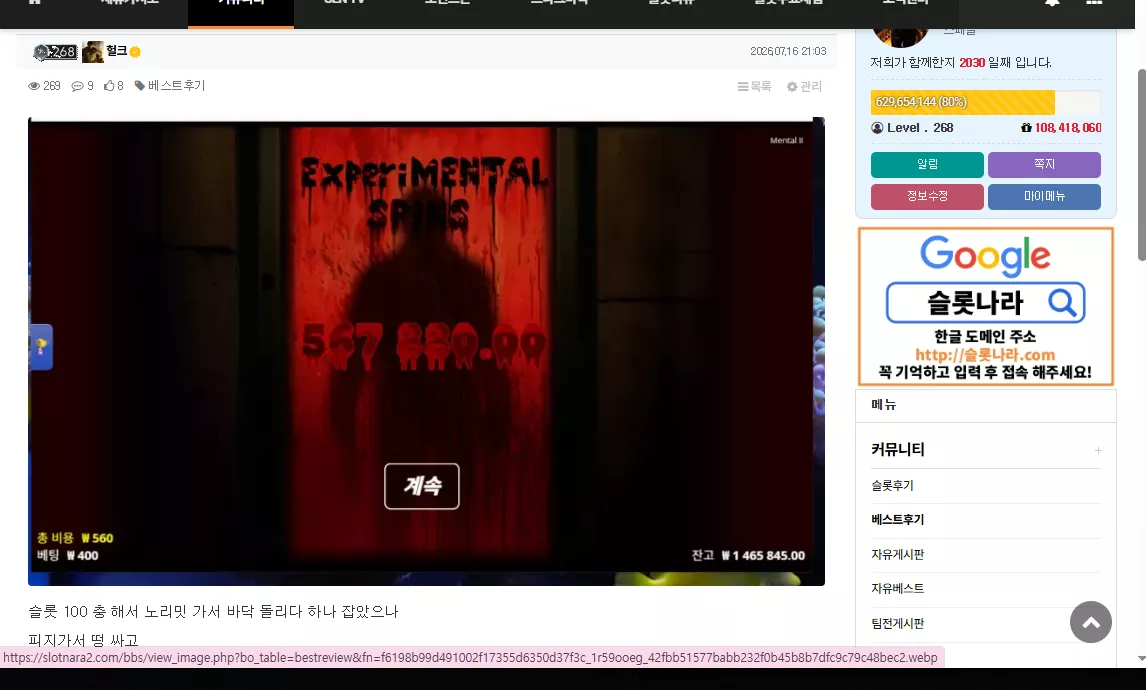Viewport: 1146px width, 690px height.
Task: Open 팀전게시판 in sidebar menu
Action: coord(898,623)
